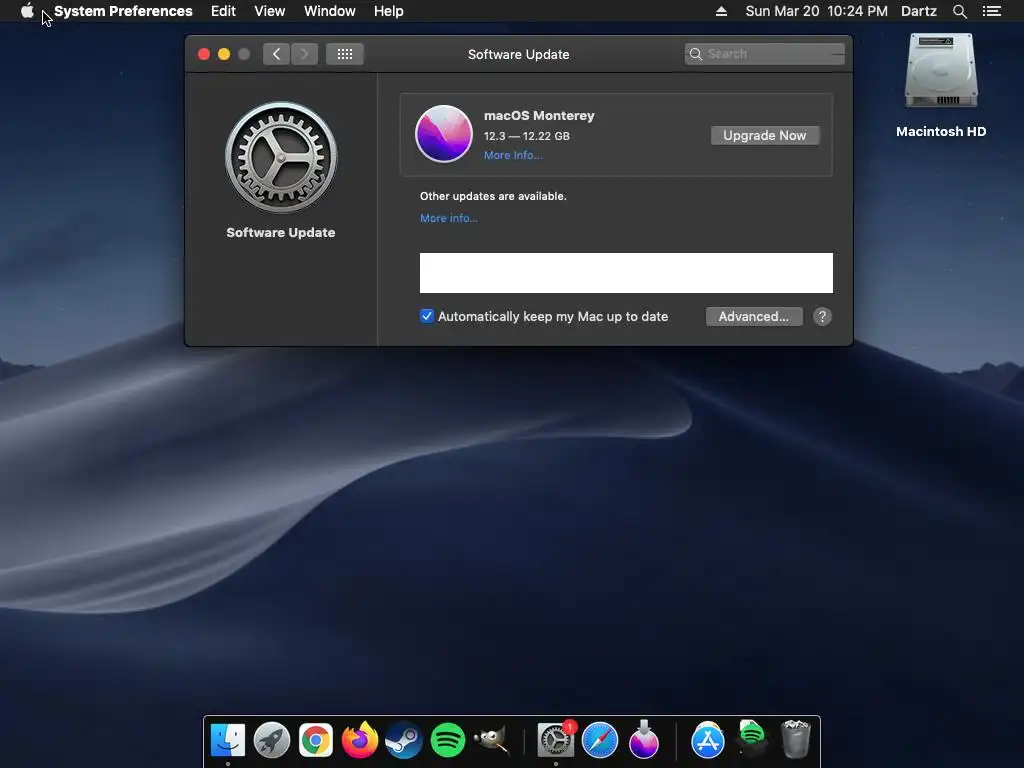Viewport: 1024px width, 768px height.
Task: Click the macOS Monterey icon
Action: (x=443, y=134)
